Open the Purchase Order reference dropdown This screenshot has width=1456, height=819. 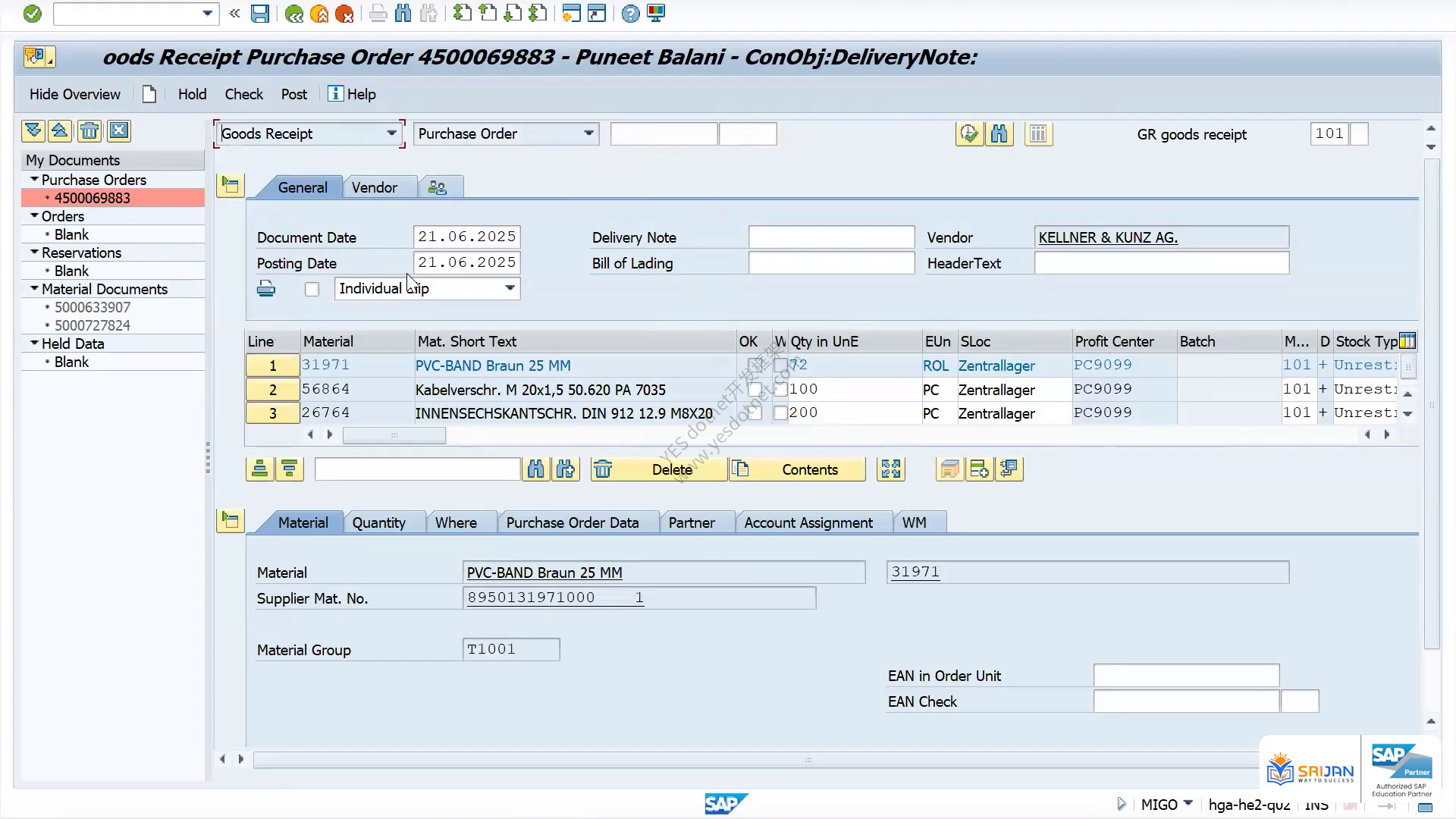tap(506, 134)
